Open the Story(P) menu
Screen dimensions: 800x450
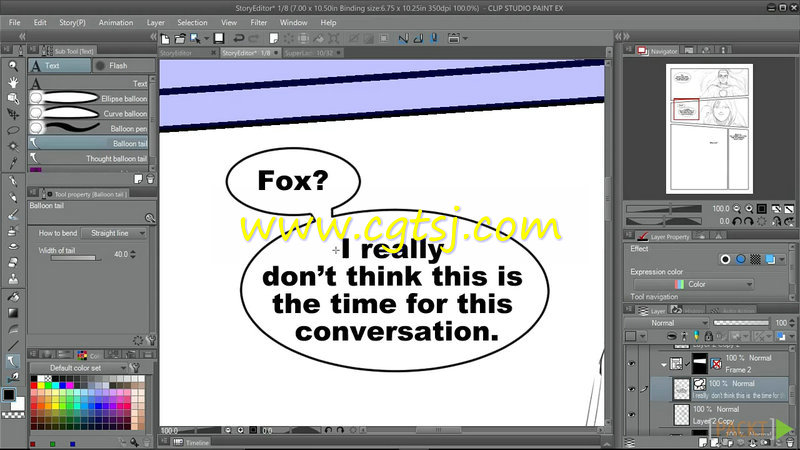click(72, 22)
